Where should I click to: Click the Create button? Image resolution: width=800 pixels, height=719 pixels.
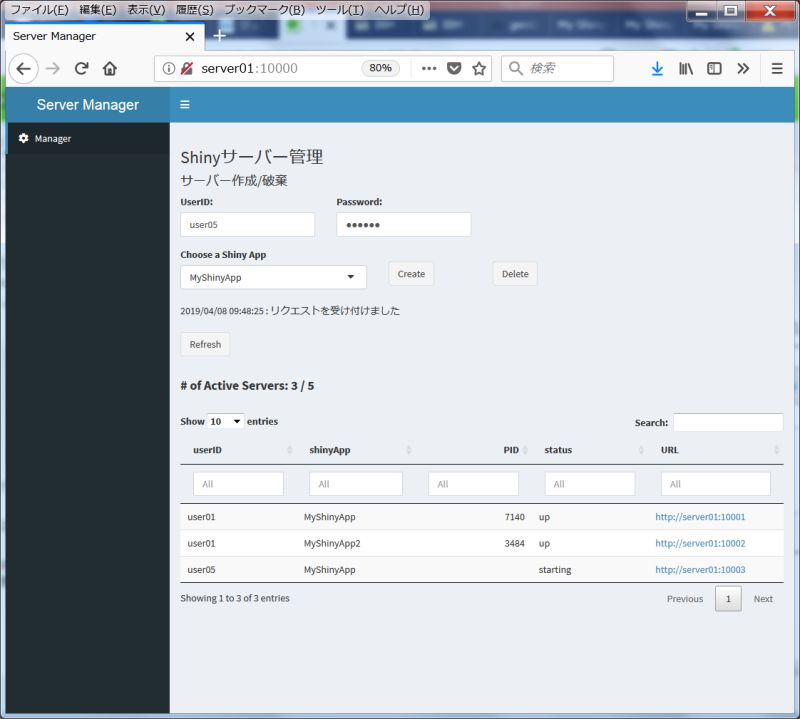point(411,274)
